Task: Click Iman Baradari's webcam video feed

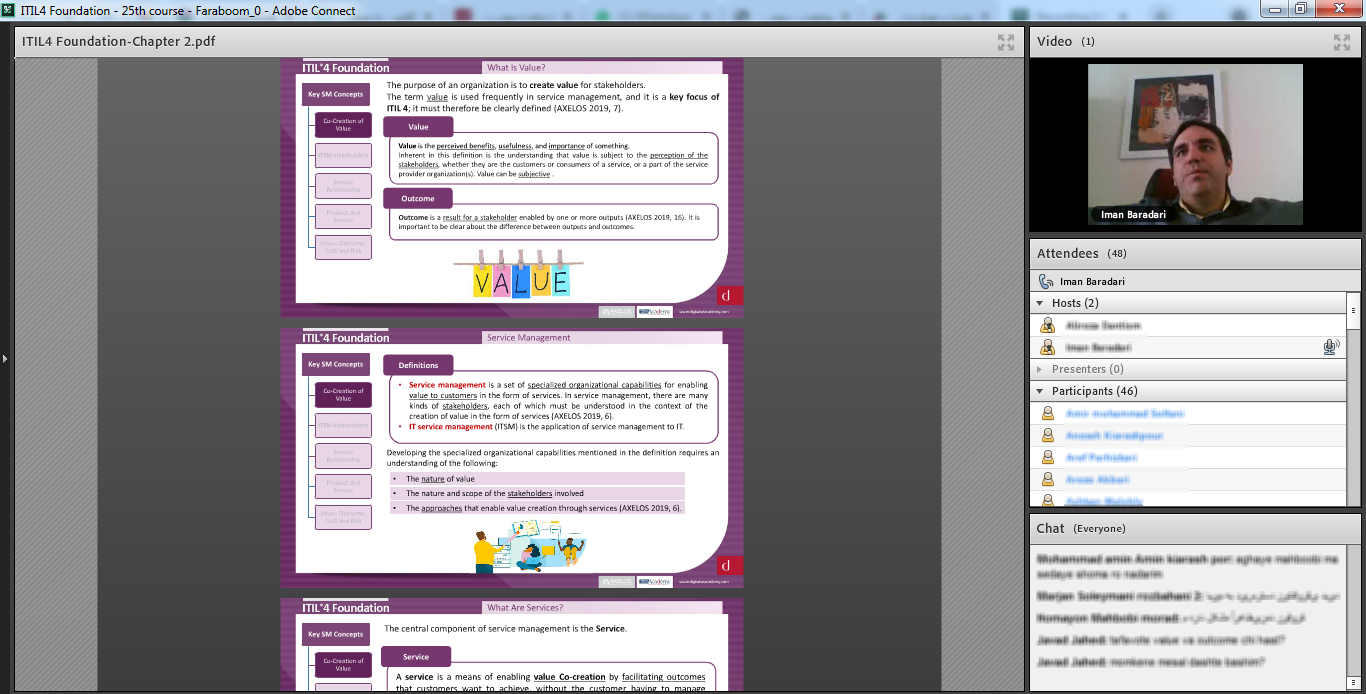Action: [x=1195, y=144]
